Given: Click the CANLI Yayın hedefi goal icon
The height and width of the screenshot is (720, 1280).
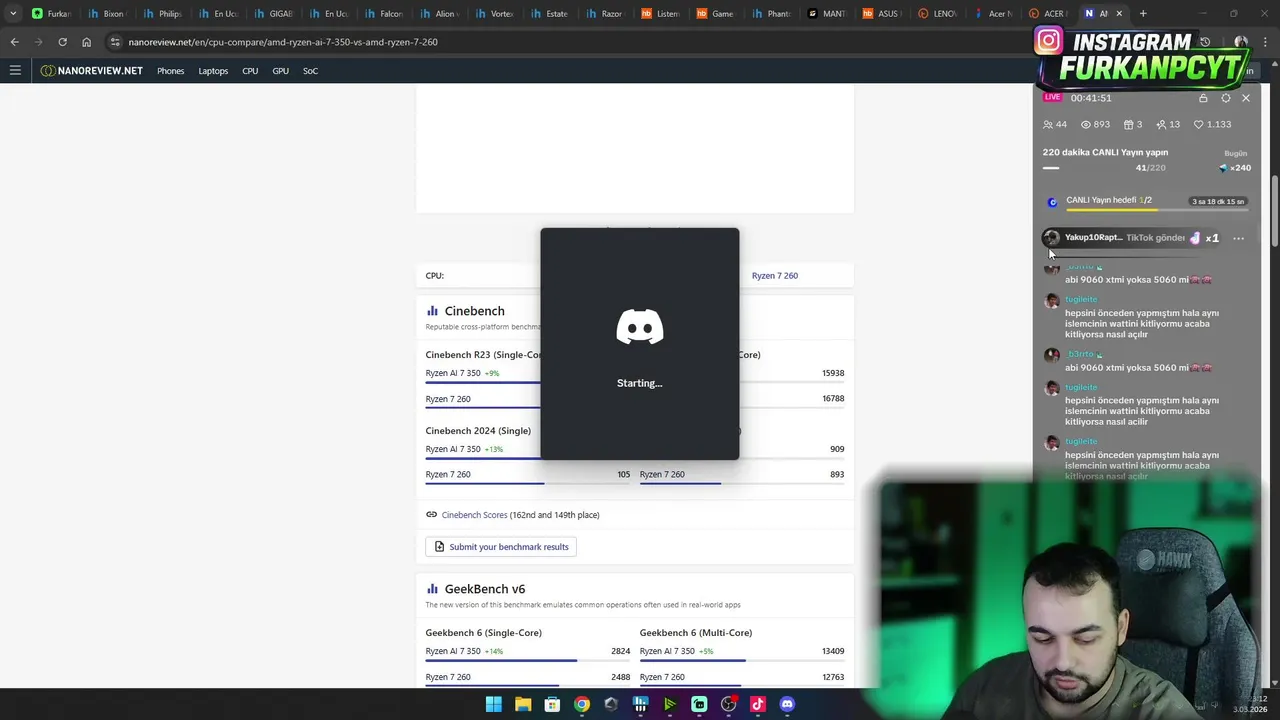Looking at the screenshot, I should [x=1052, y=202].
